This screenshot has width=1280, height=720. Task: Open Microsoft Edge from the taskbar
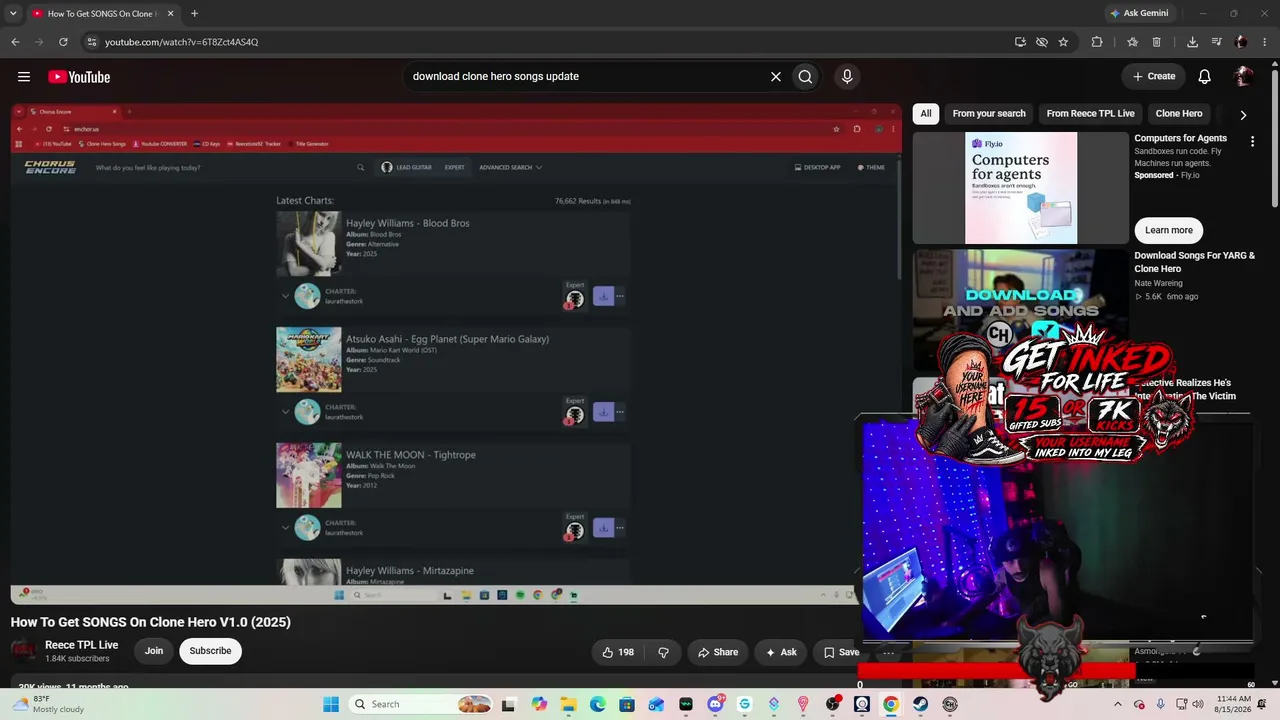(597, 704)
